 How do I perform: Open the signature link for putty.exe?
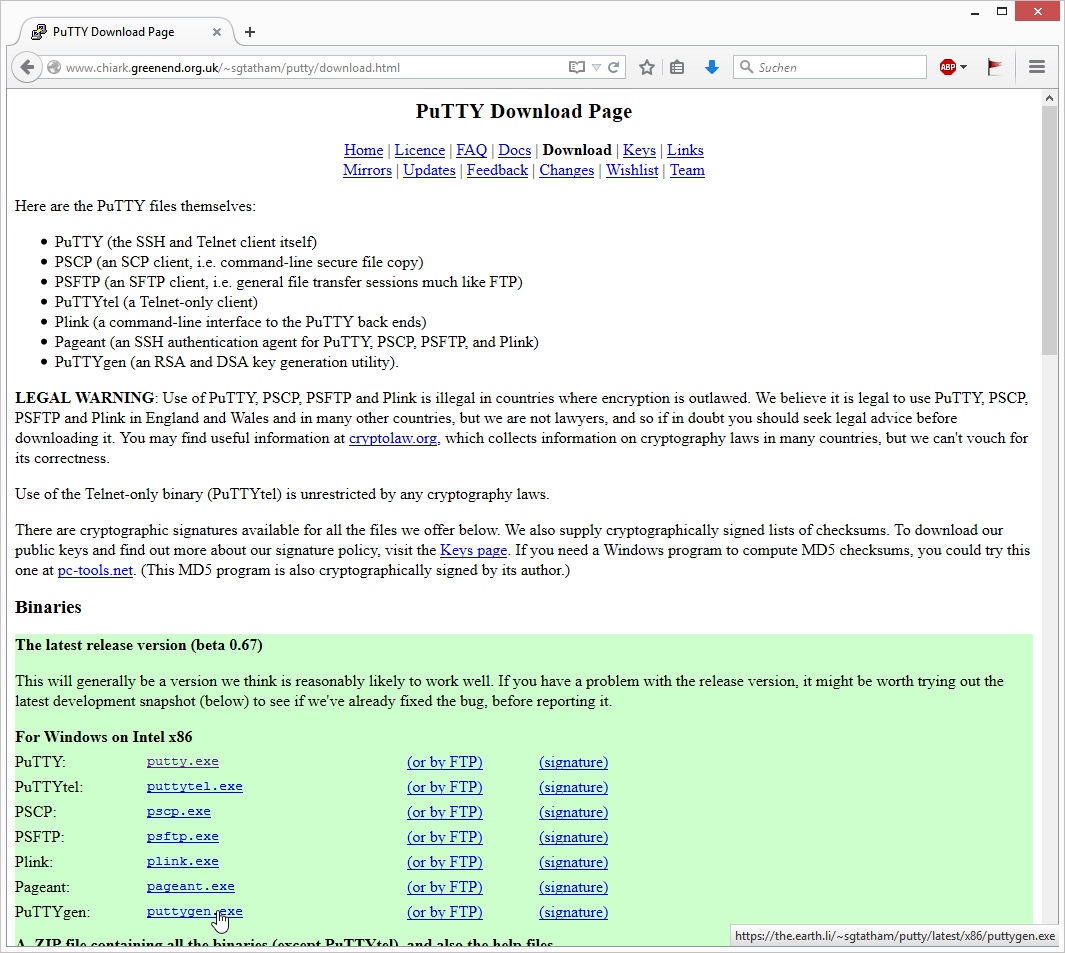coord(573,762)
